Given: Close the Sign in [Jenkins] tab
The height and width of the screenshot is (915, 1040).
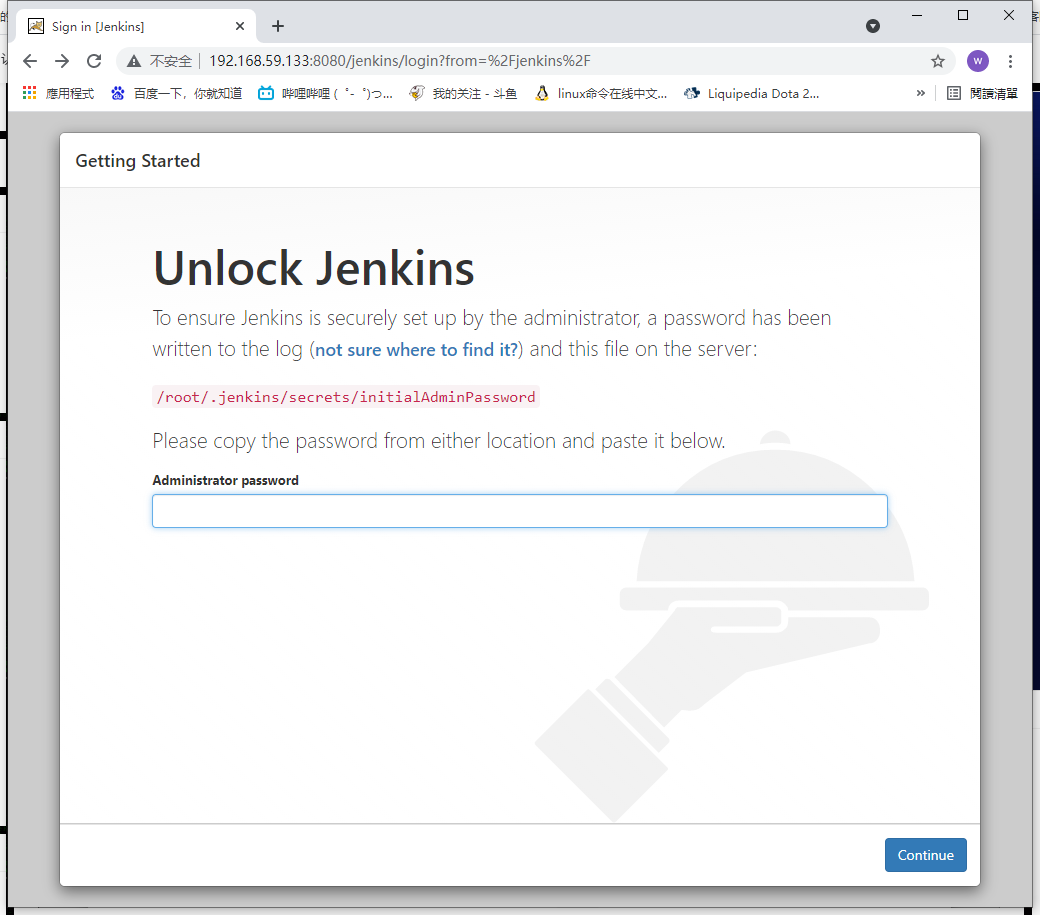Looking at the screenshot, I should [240, 26].
